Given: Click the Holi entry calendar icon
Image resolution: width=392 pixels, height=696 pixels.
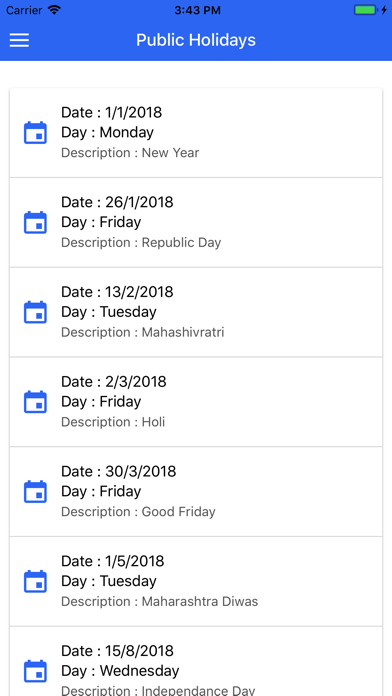Looking at the screenshot, I should point(35,401).
